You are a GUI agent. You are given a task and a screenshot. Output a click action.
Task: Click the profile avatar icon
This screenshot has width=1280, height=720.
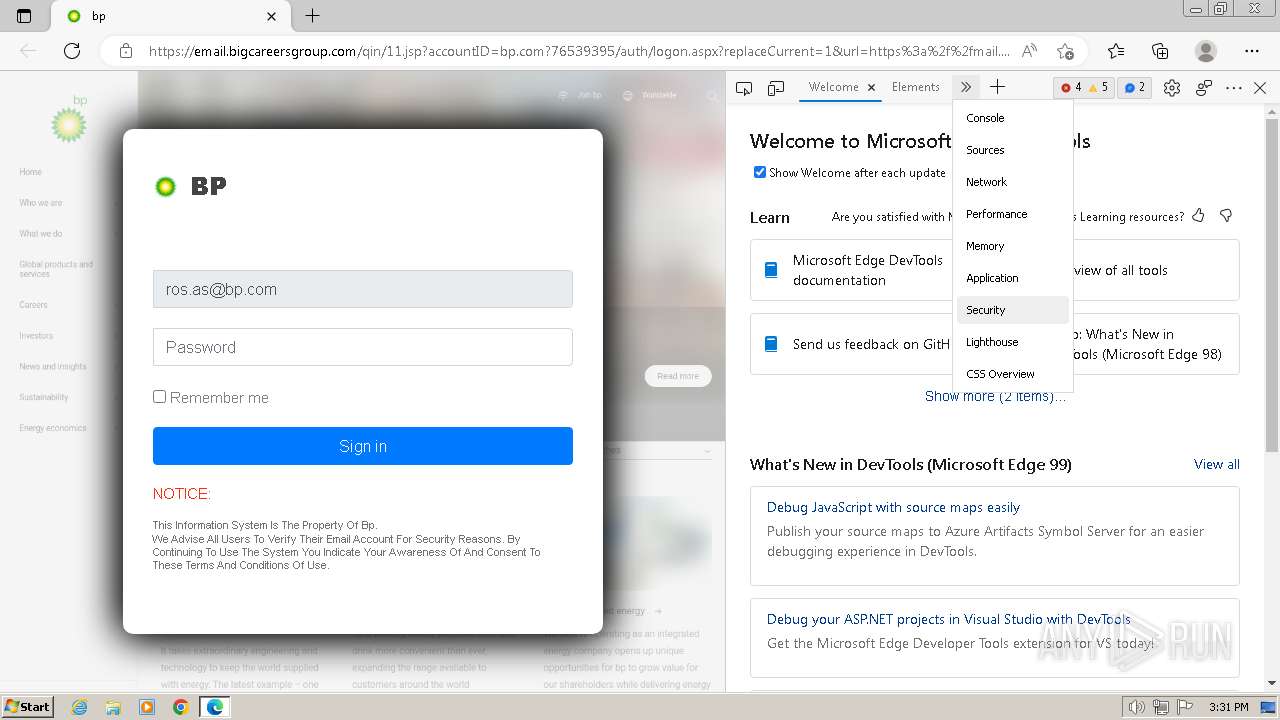1206,51
